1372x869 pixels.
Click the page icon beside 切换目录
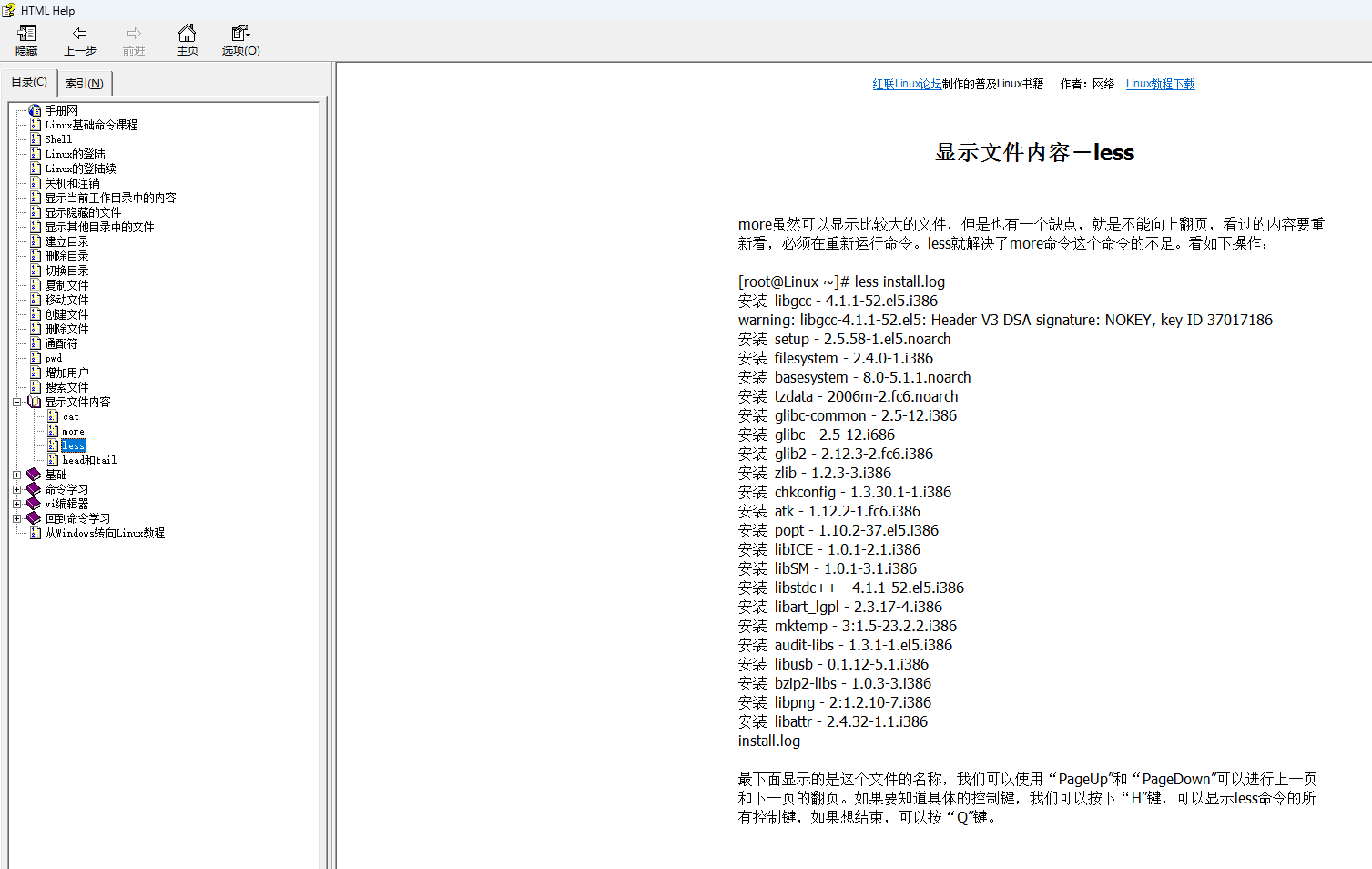(x=36, y=271)
